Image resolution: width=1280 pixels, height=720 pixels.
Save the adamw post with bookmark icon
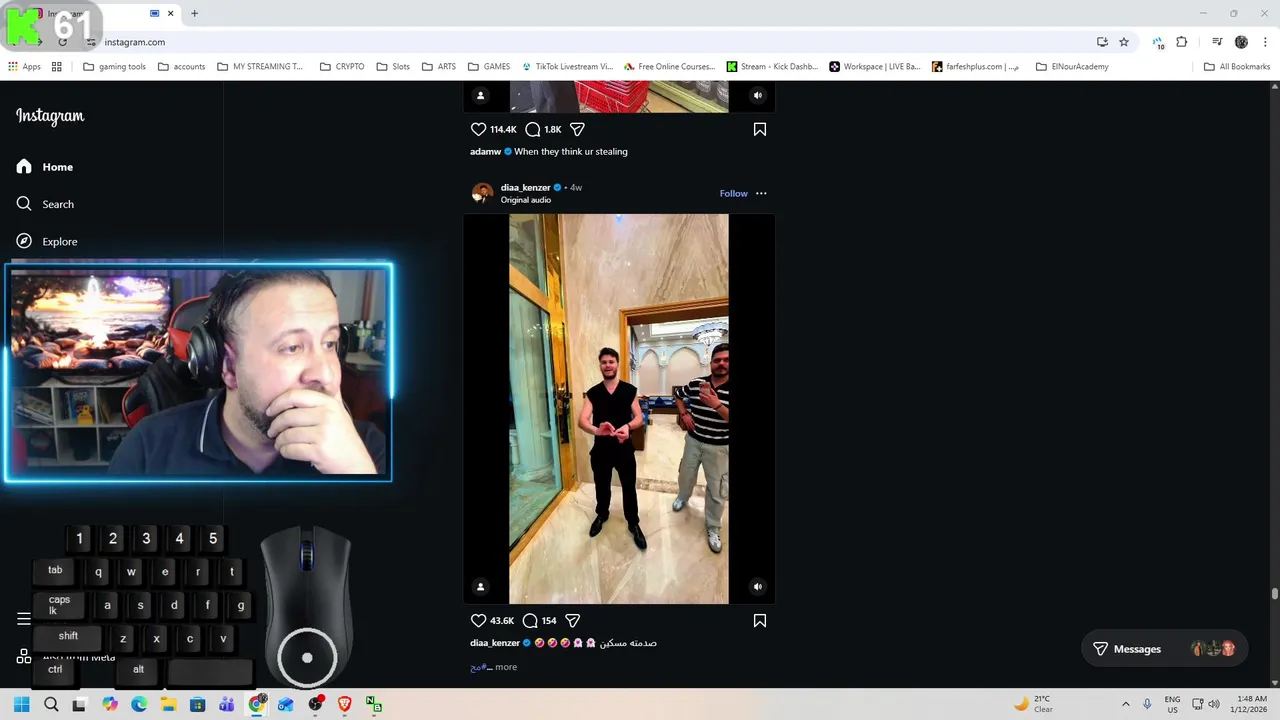coord(760,129)
